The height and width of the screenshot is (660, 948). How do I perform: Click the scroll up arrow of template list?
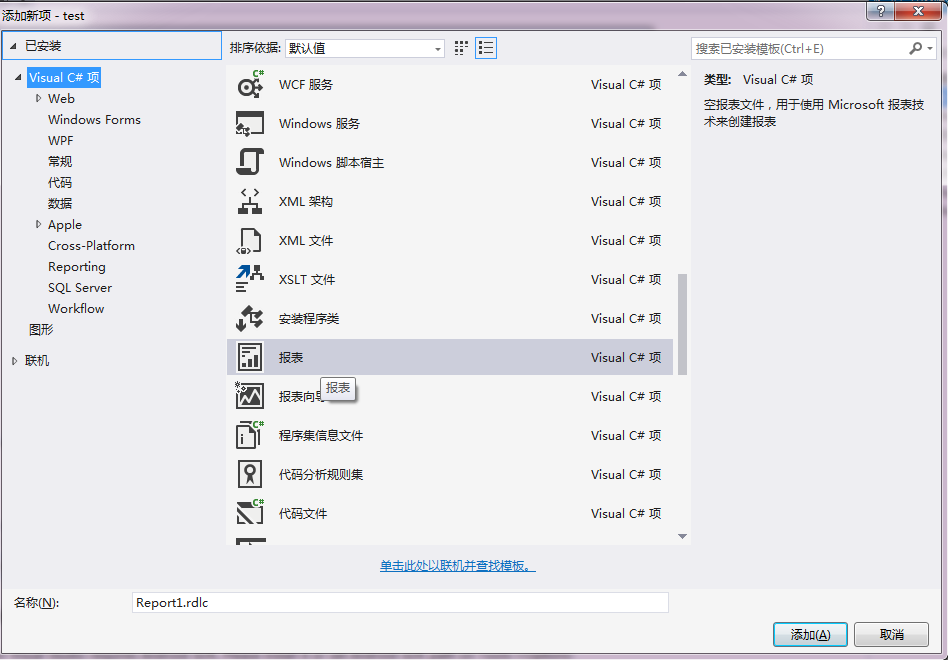coord(683,74)
